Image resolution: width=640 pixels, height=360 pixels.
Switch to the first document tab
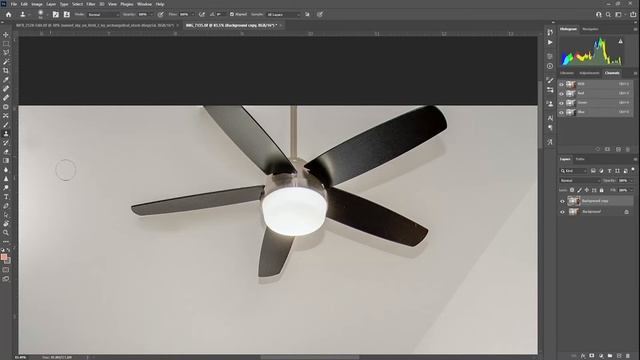95,25
